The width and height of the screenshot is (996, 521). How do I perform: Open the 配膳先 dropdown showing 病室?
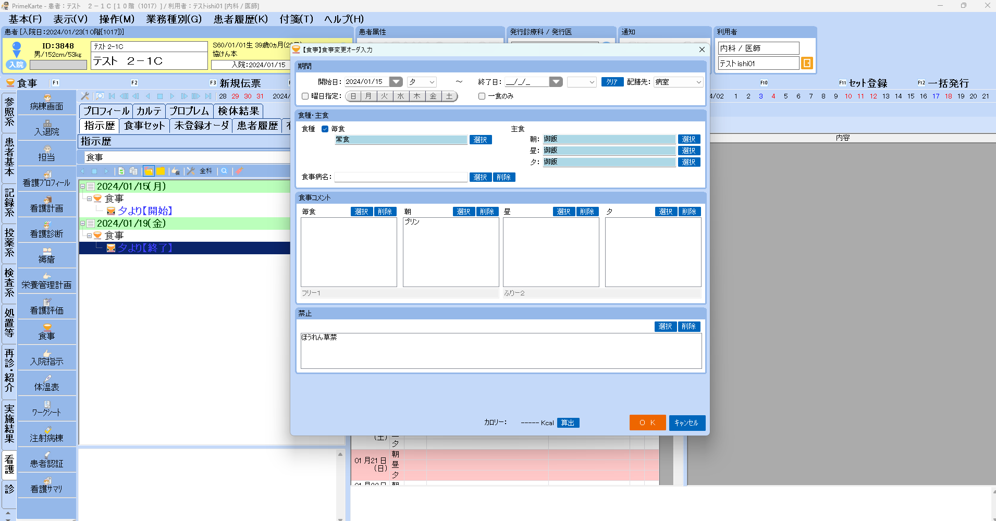(x=678, y=82)
